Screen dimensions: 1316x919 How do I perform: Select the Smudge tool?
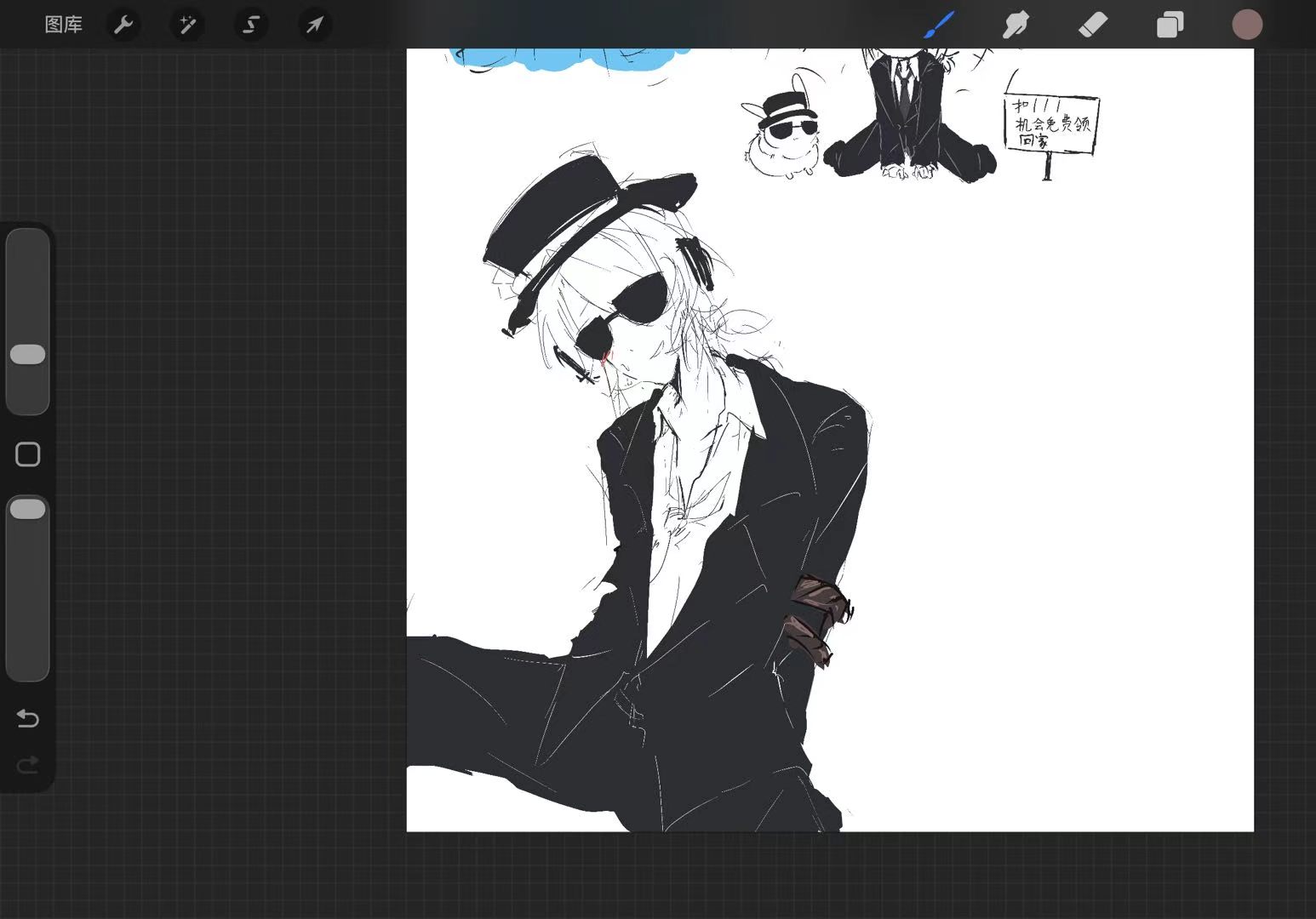click(1016, 25)
